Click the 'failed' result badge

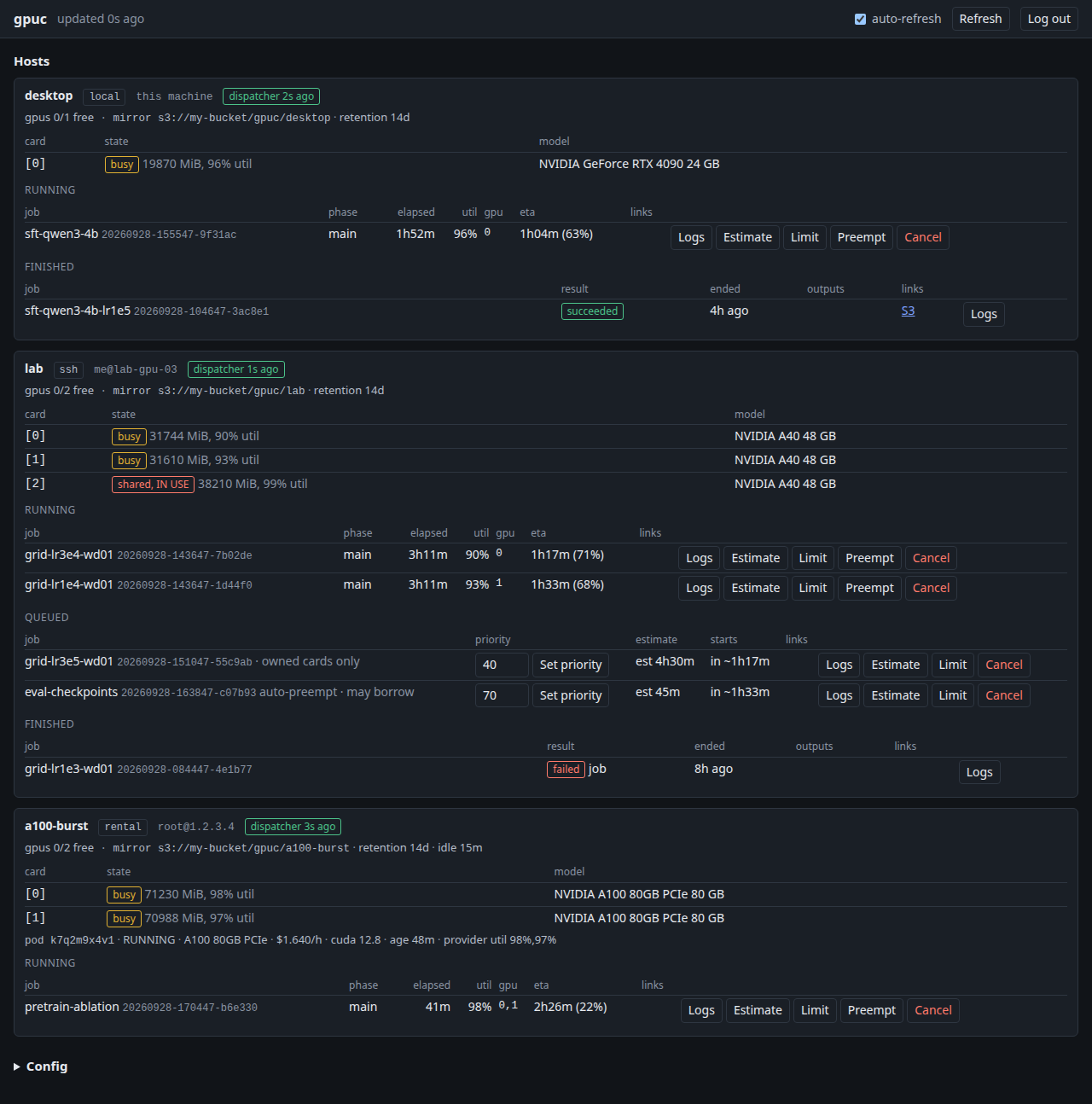coord(566,770)
